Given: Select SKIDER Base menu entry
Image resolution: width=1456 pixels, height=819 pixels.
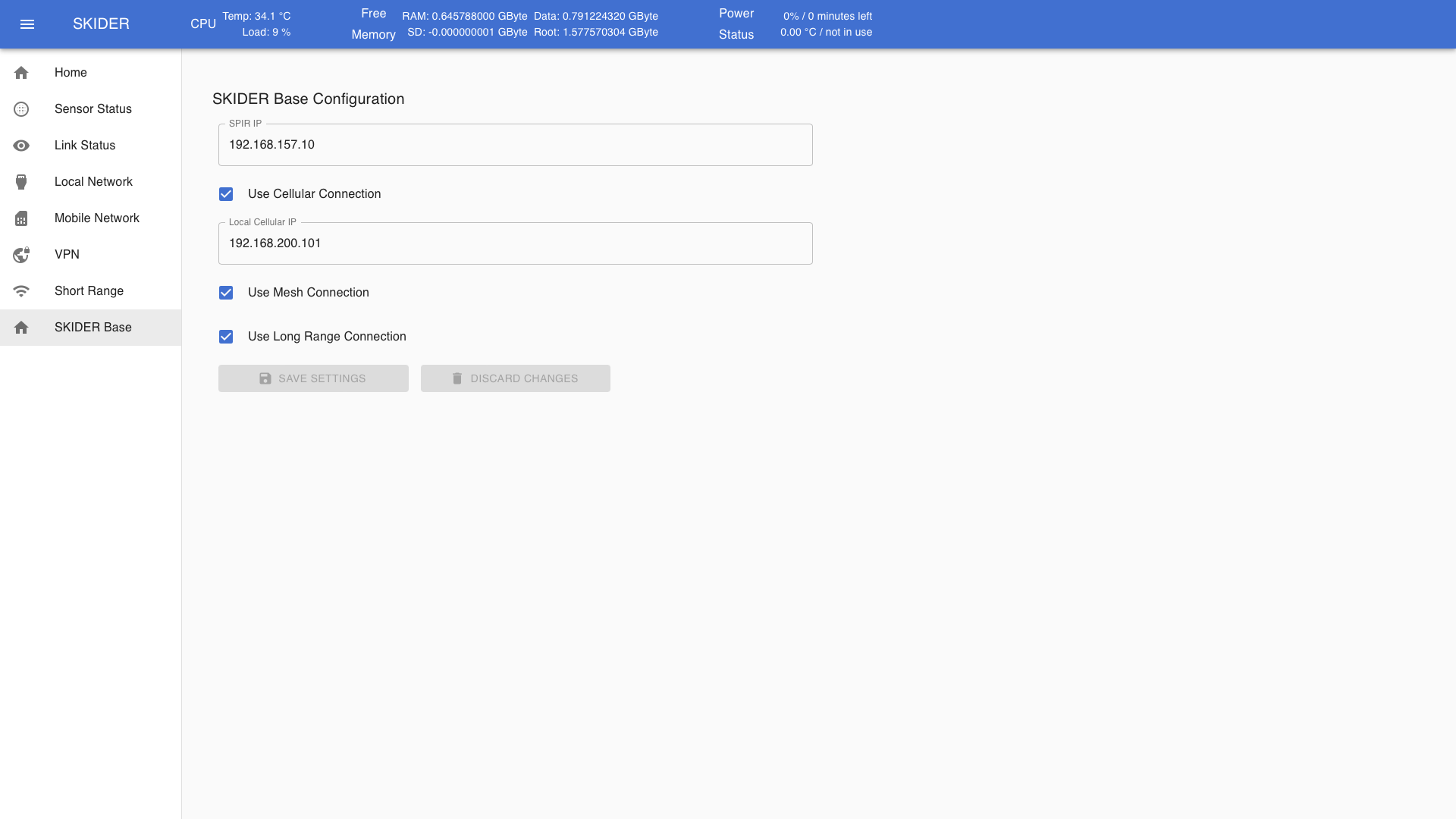Looking at the screenshot, I should [x=91, y=328].
